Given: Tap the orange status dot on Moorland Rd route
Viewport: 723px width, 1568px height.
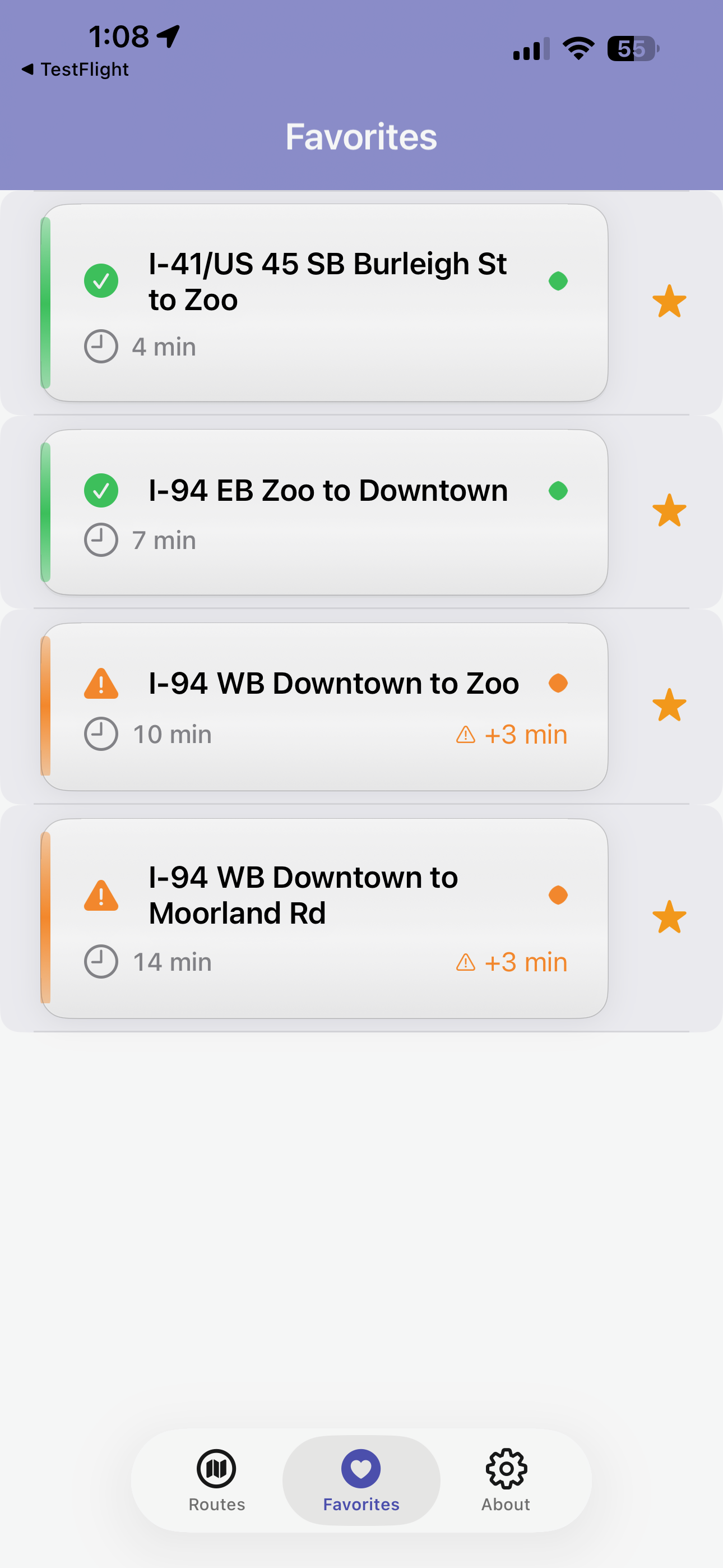Looking at the screenshot, I should click(x=558, y=896).
